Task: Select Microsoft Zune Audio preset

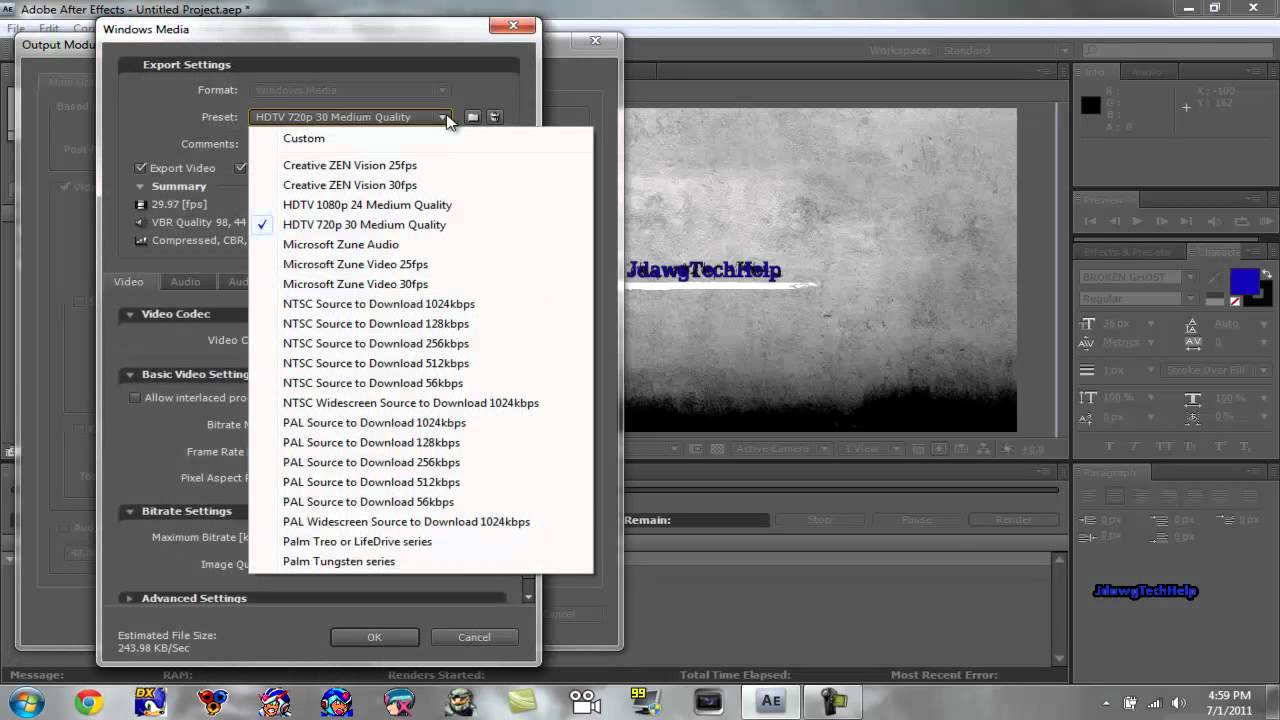Action: (x=420, y=244)
